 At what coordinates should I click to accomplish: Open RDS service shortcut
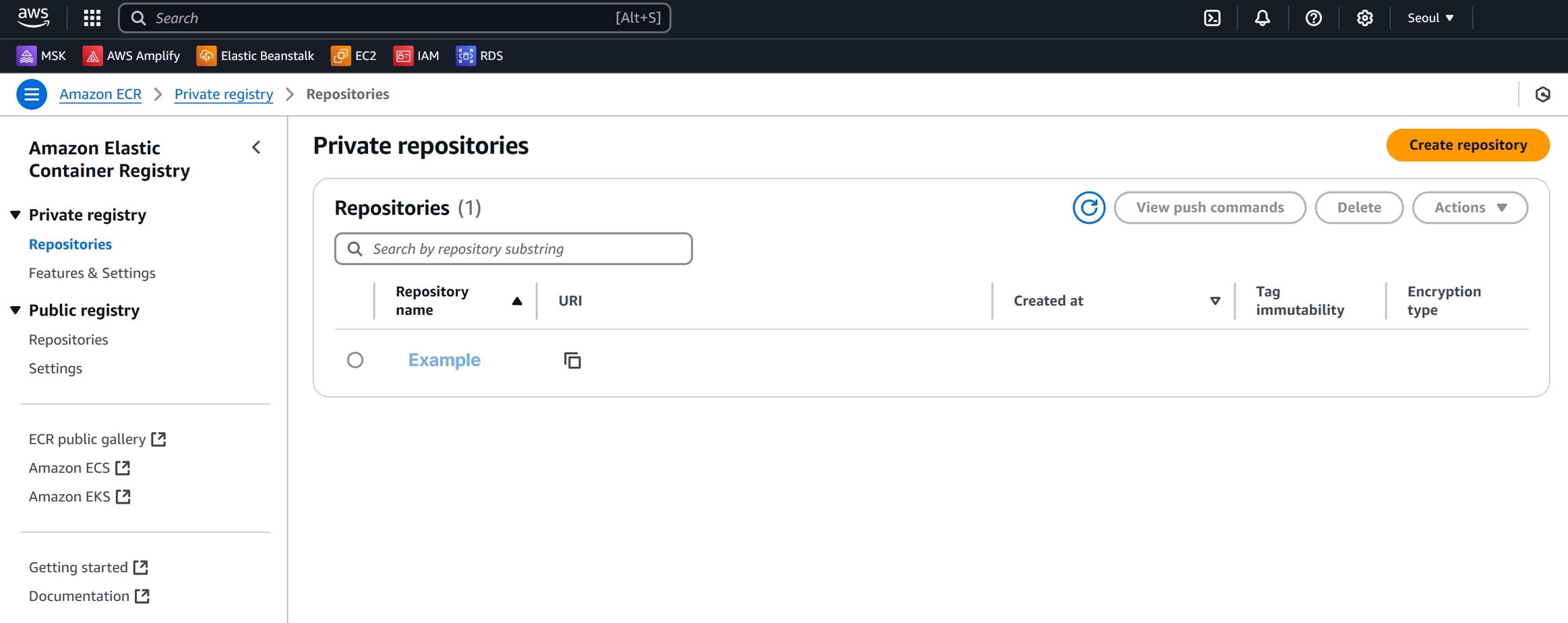point(479,56)
